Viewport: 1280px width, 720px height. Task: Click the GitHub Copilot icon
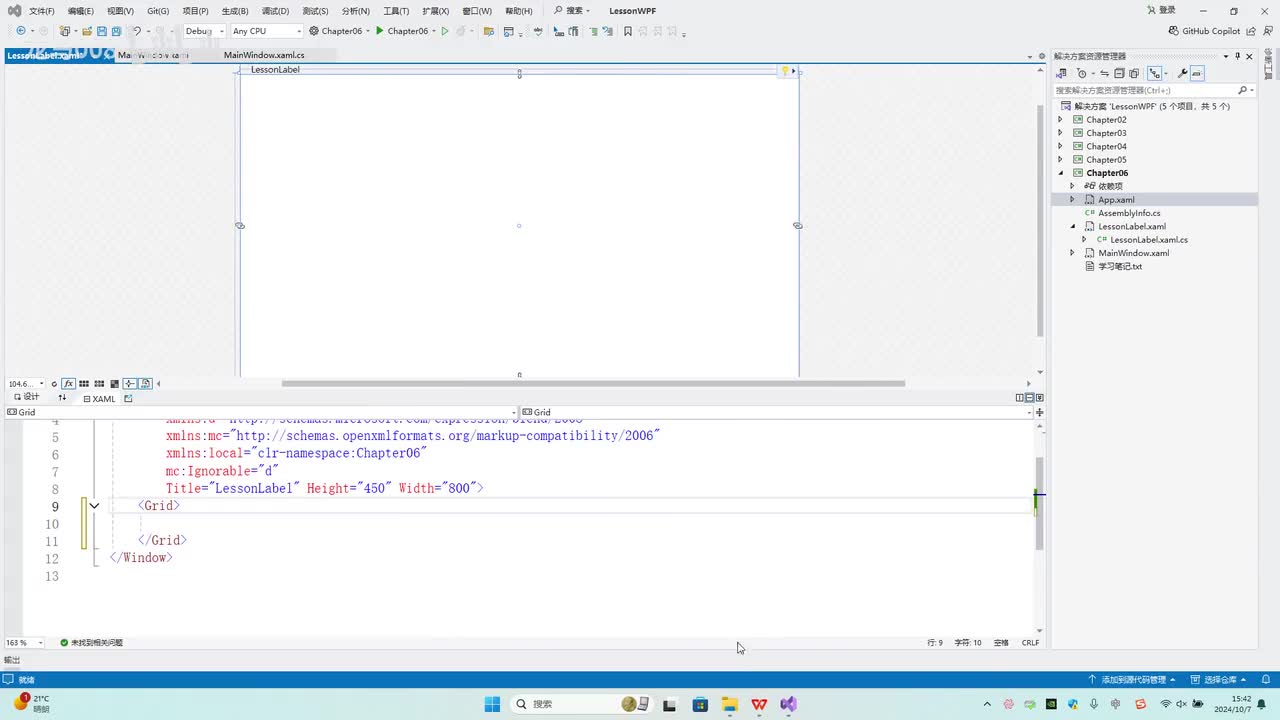tap(1174, 31)
